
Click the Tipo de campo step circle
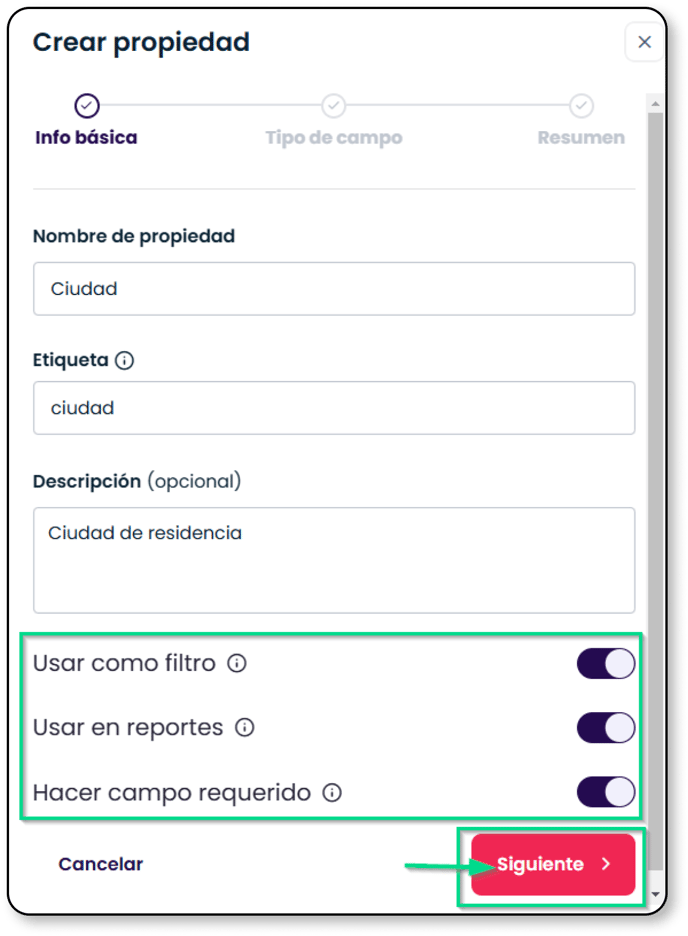point(334,106)
